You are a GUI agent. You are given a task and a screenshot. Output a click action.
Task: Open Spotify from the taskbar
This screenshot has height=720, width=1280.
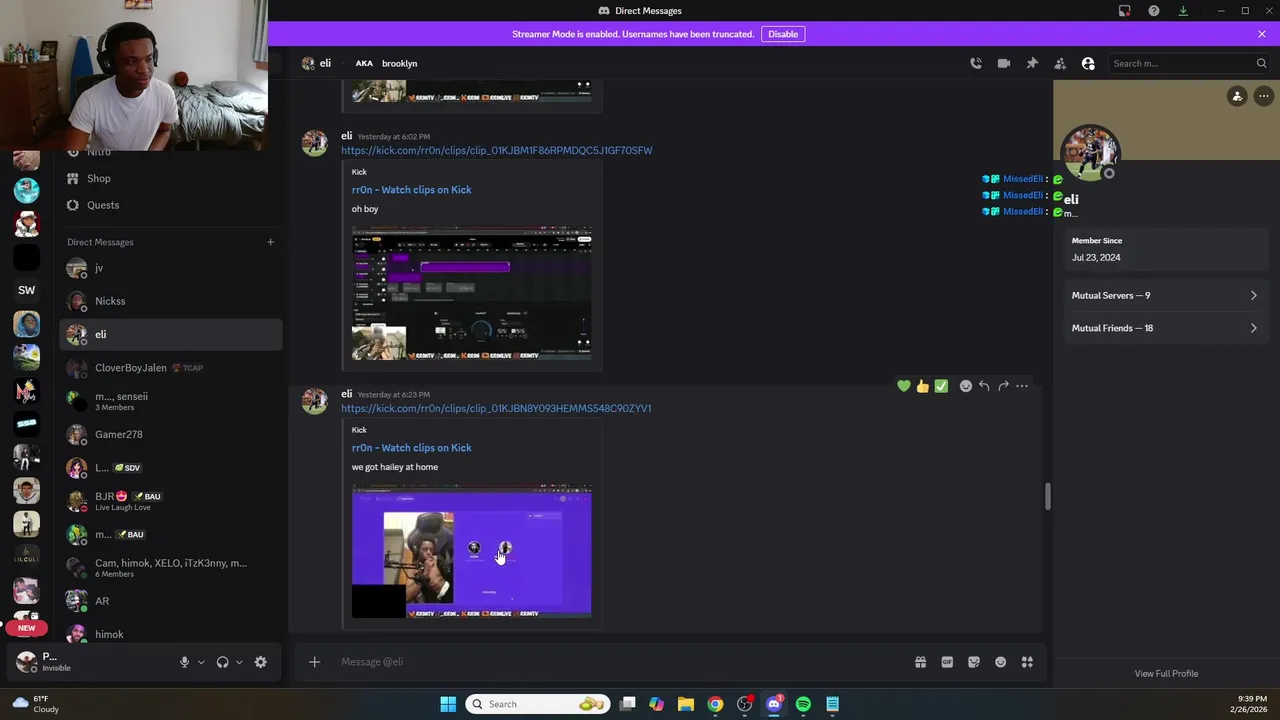[803, 704]
